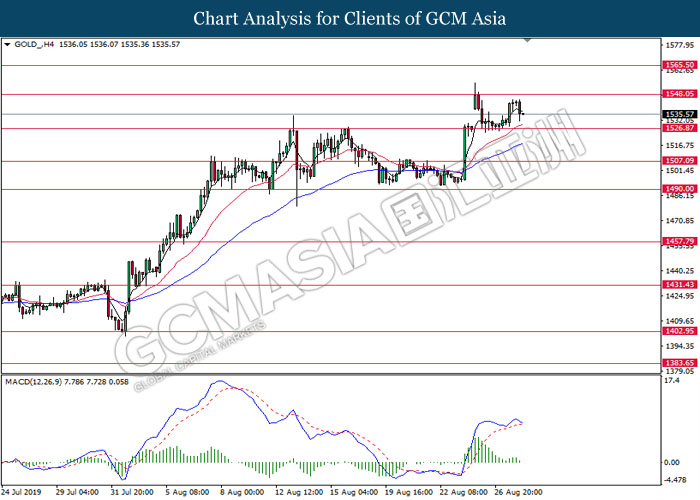This screenshot has height=500, width=700.
Task: Click the 1409.65 price axis value
Action: point(679,321)
